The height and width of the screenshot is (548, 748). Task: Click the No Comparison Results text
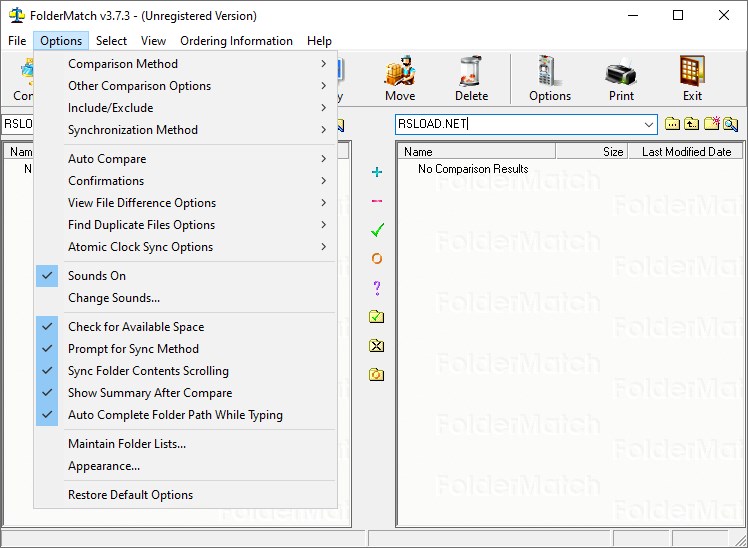coord(473,169)
